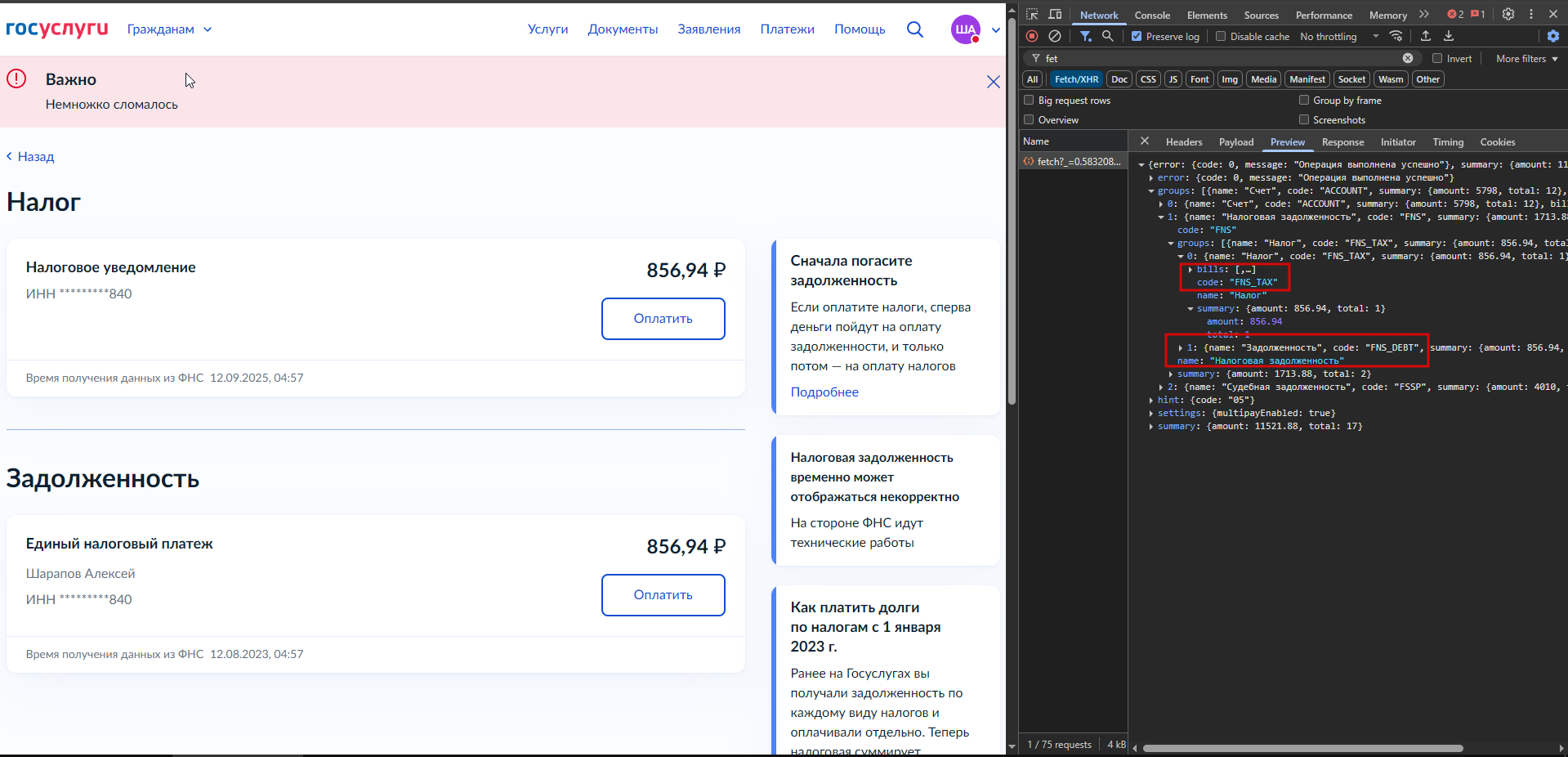
Task: Clear the network log
Action: (x=1055, y=36)
